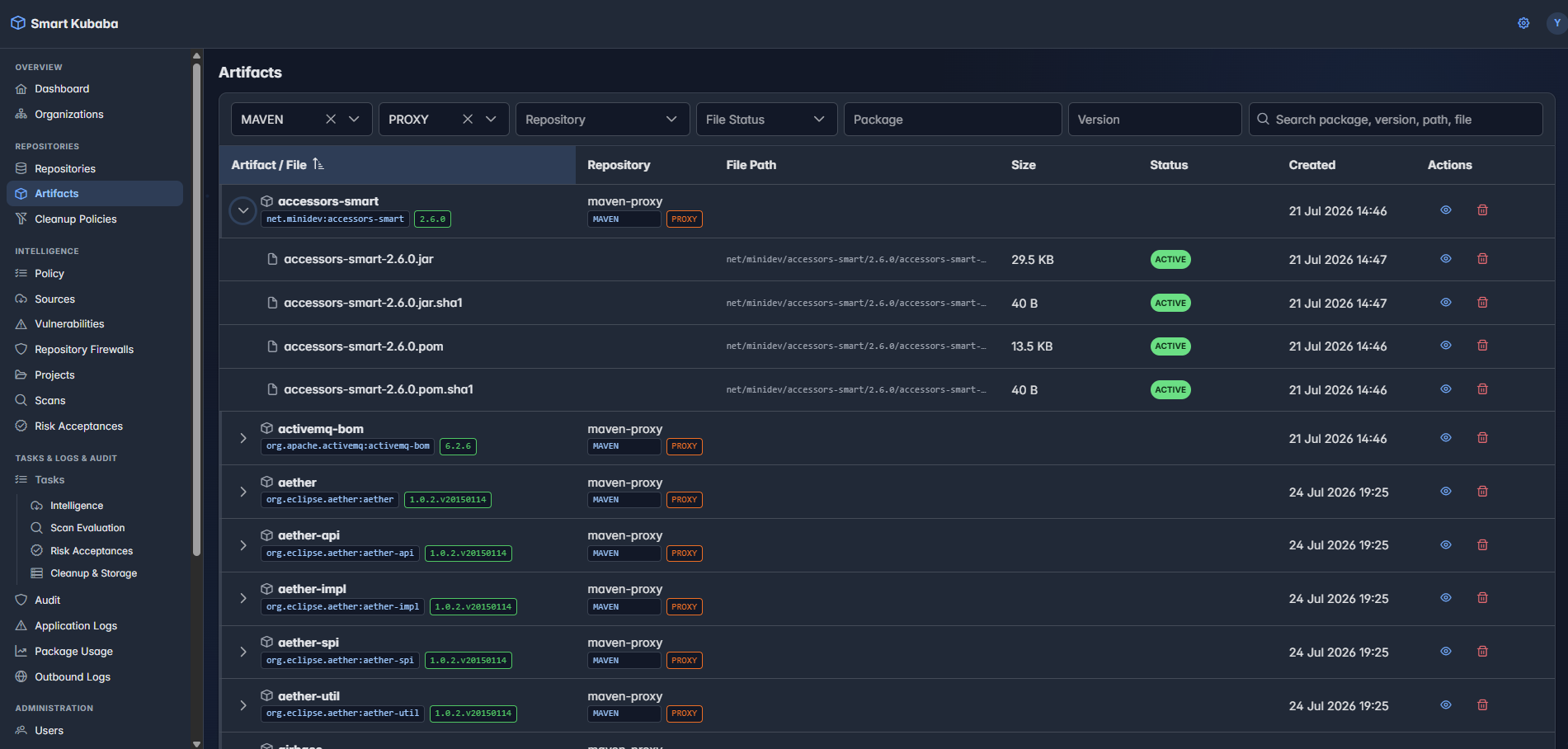View aether-api artifact details
The height and width of the screenshot is (749, 1568).
(1446, 545)
